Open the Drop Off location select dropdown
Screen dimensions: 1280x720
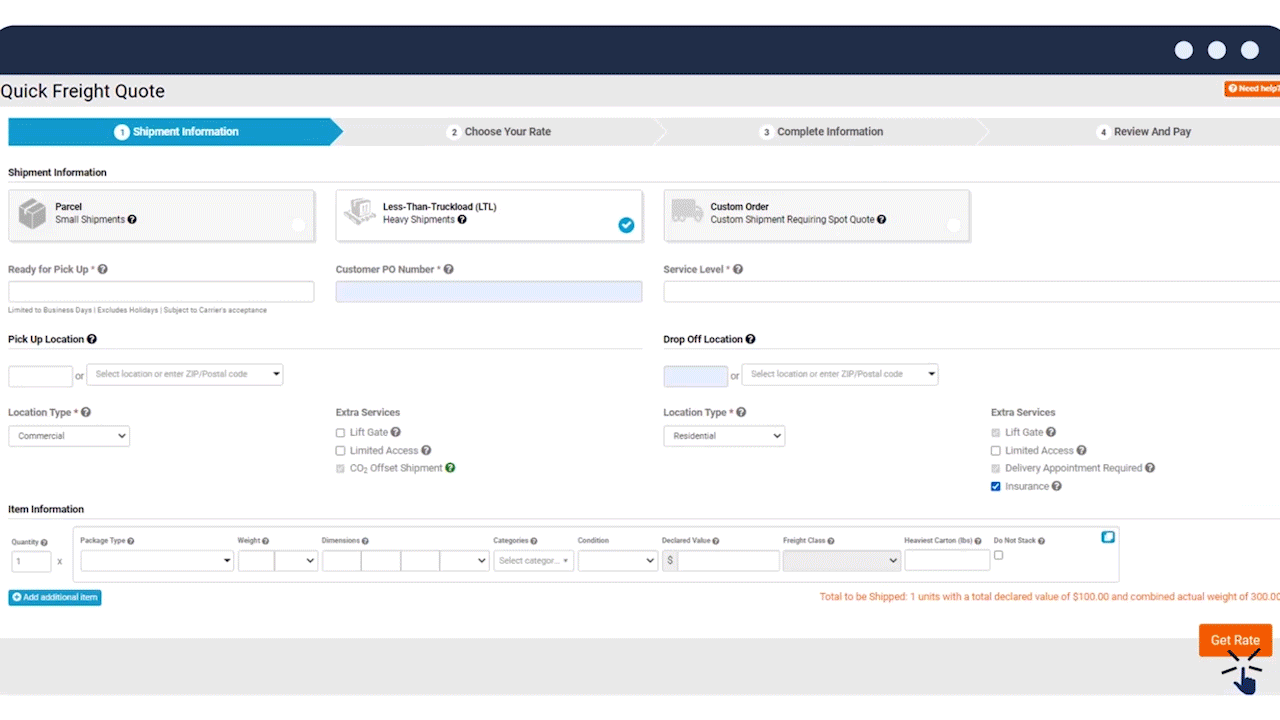(840, 374)
